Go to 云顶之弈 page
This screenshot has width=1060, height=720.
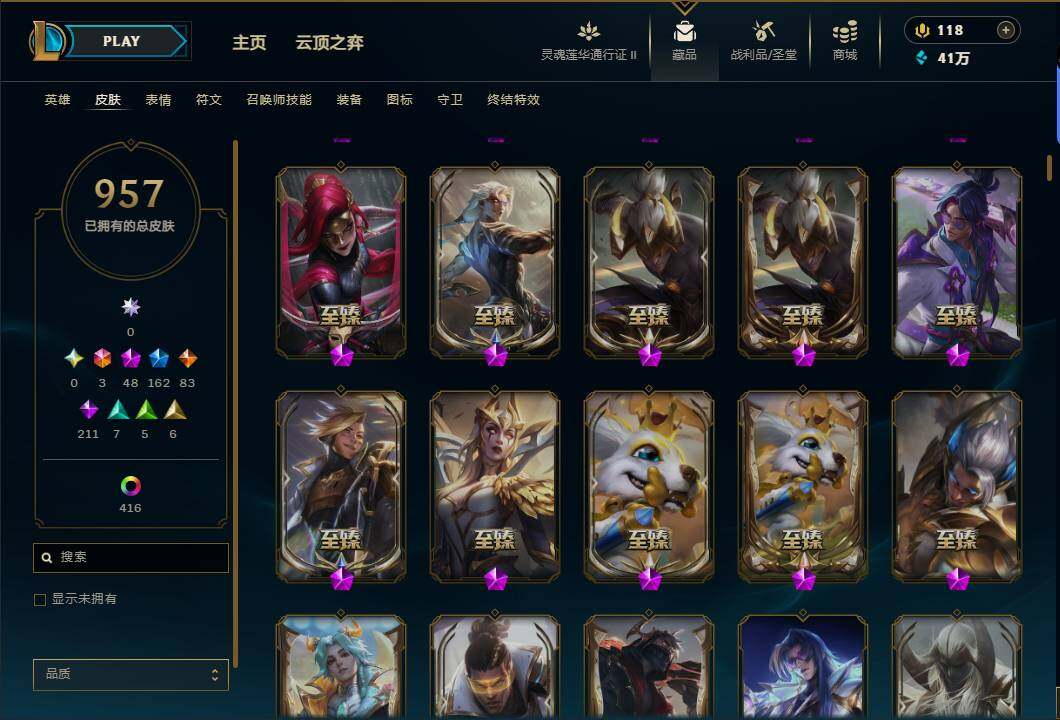329,43
